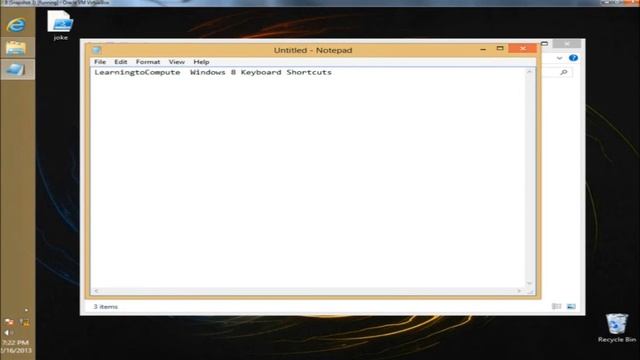Open the Help menu in Notepad

pyautogui.click(x=201, y=62)
